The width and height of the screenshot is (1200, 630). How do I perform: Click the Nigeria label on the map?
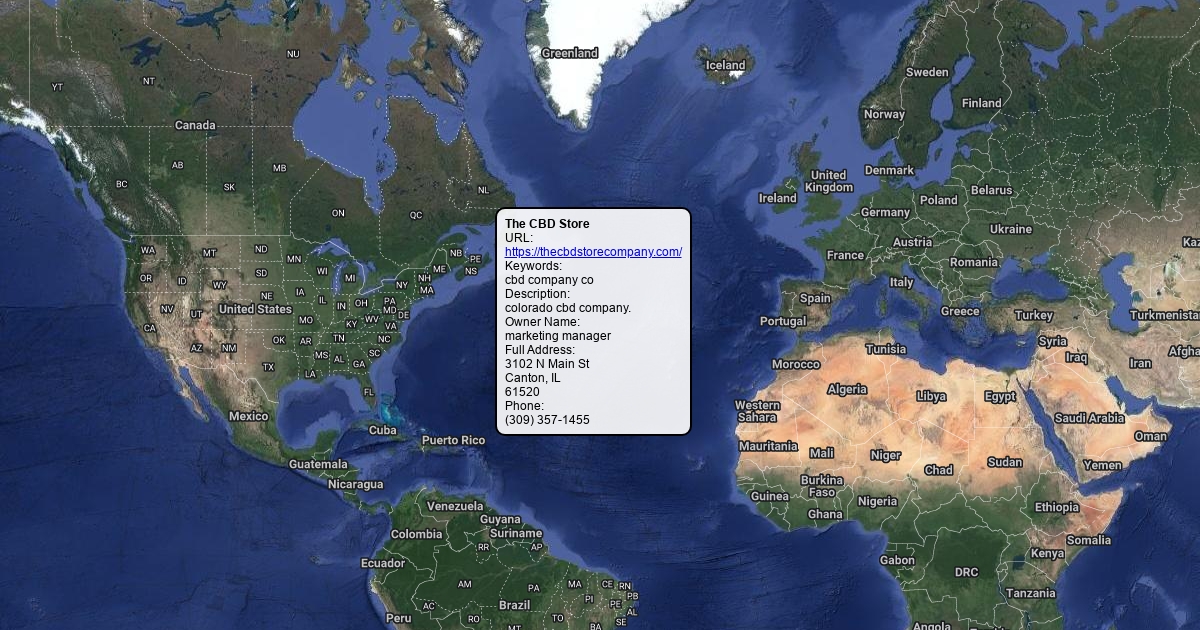(x=877, y=501)
